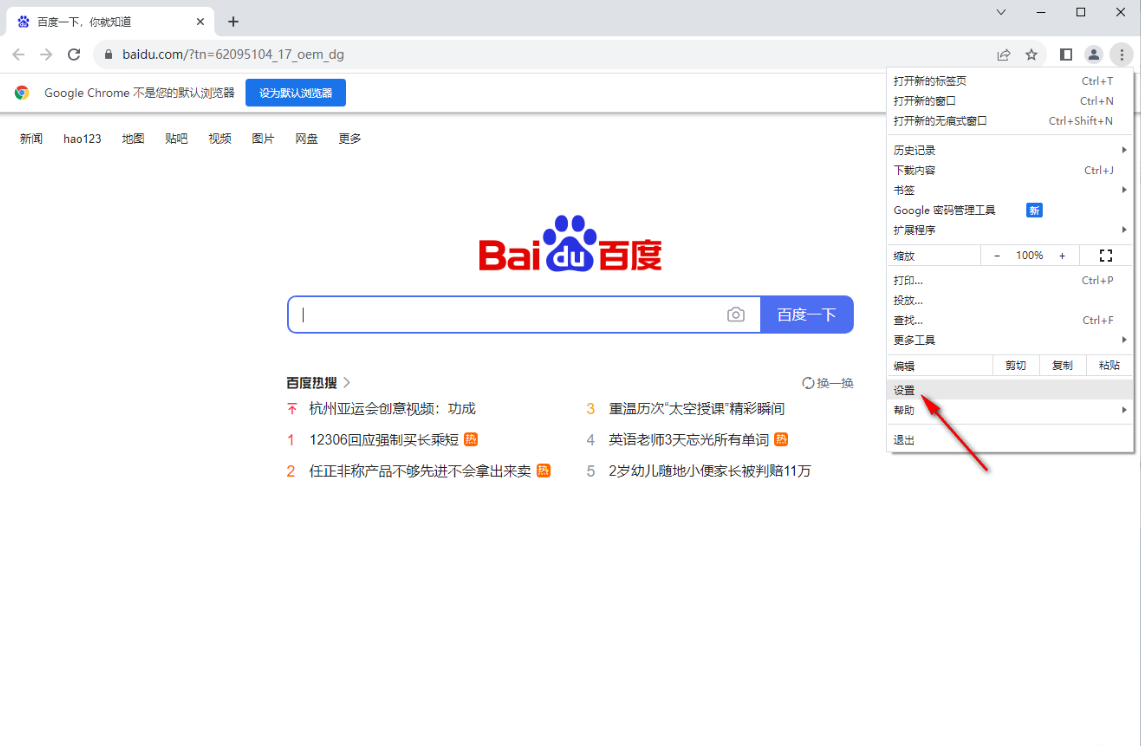Open hot topic 任正非称产品不够先进

pyautogui.click(x=420, y=471)
